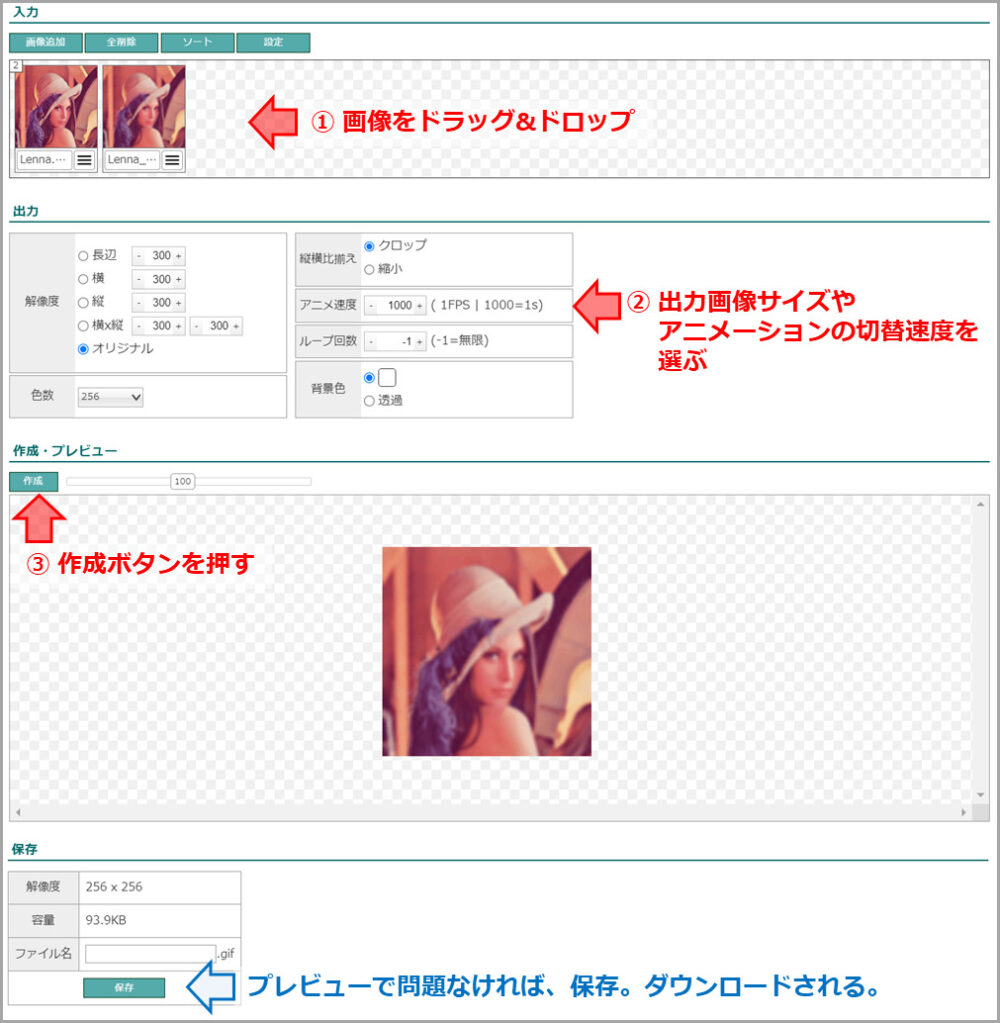Click the 保存 button
1000x1023 pixels.
pyautogui.click(x=124, y=988)
